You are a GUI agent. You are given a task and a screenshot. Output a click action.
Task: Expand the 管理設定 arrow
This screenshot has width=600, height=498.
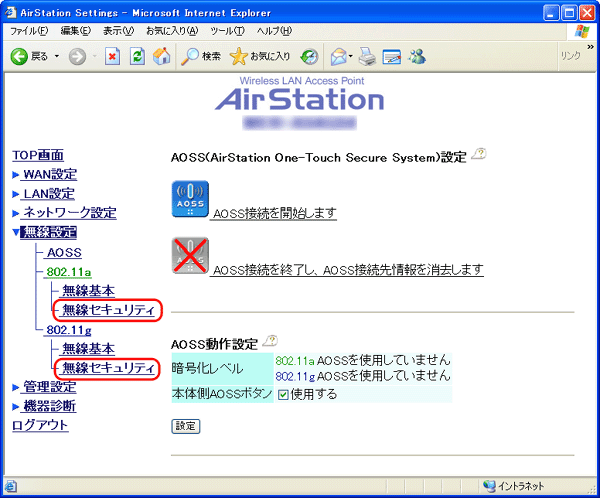[15, 387]
